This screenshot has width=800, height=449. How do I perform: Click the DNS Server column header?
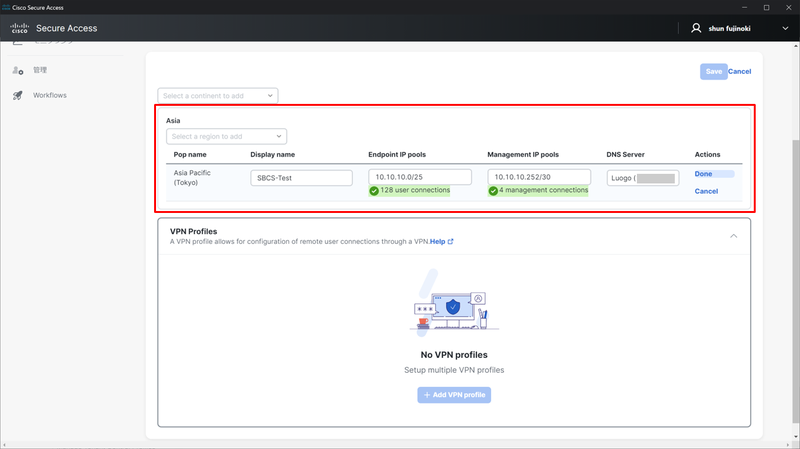[626, 155]
